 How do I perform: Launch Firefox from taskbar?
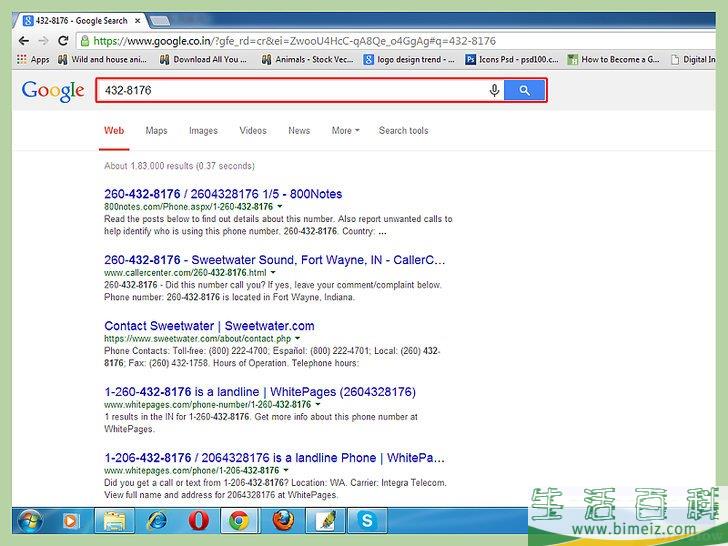tap(283, 521)
